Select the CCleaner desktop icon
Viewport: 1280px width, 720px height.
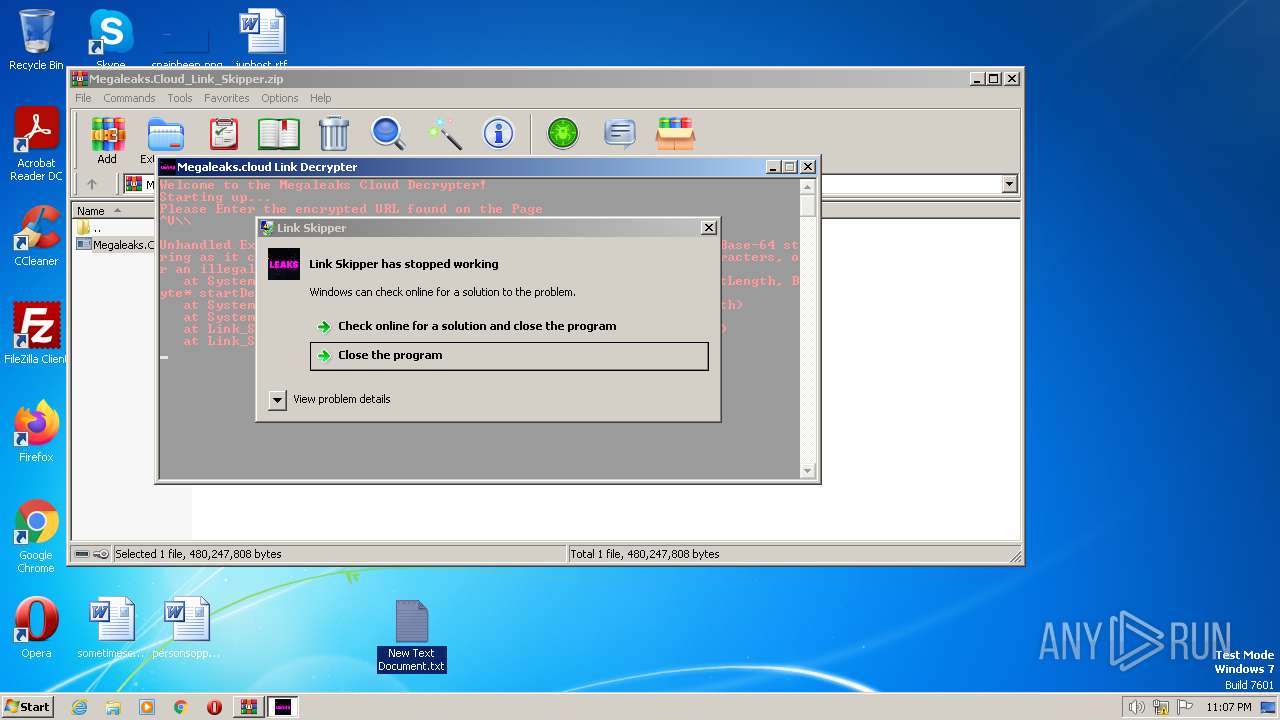point(36,236)
